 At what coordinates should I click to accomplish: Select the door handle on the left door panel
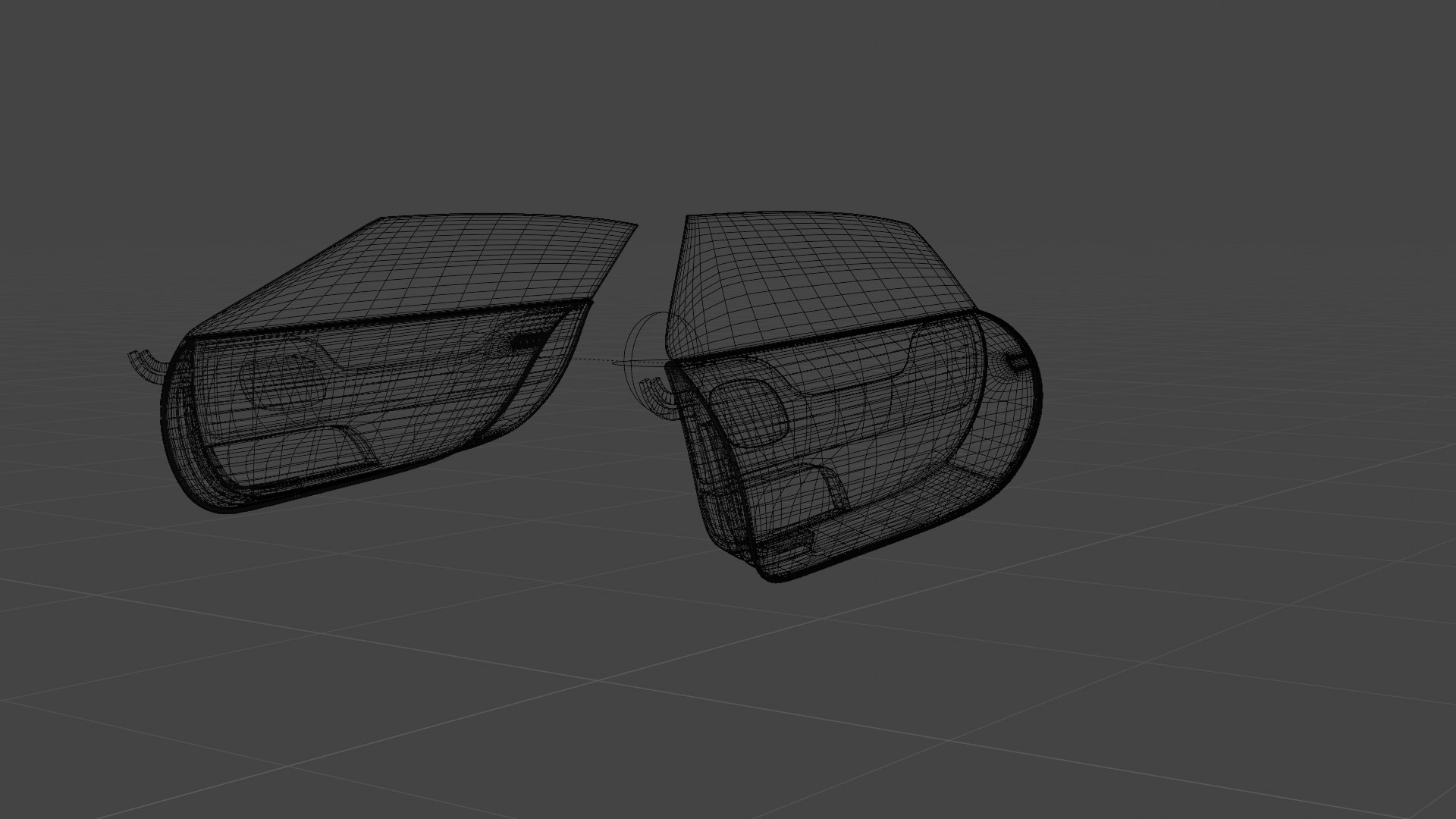coord(531,340)
